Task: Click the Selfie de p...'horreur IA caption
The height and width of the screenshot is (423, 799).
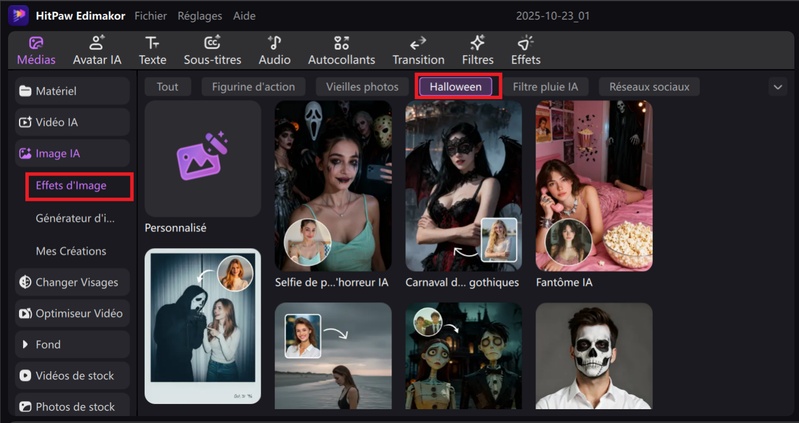Action: point(332,282)
